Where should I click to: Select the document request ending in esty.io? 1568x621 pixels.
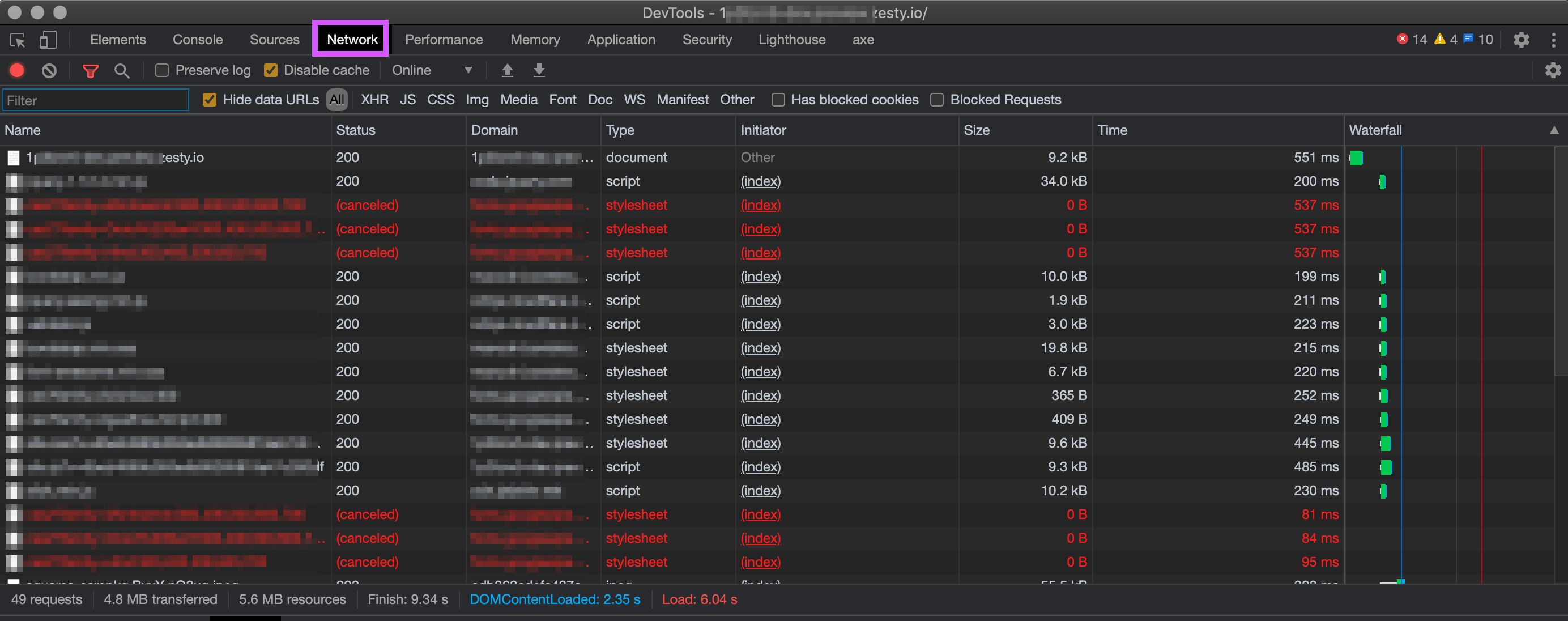tap(115, 158)
